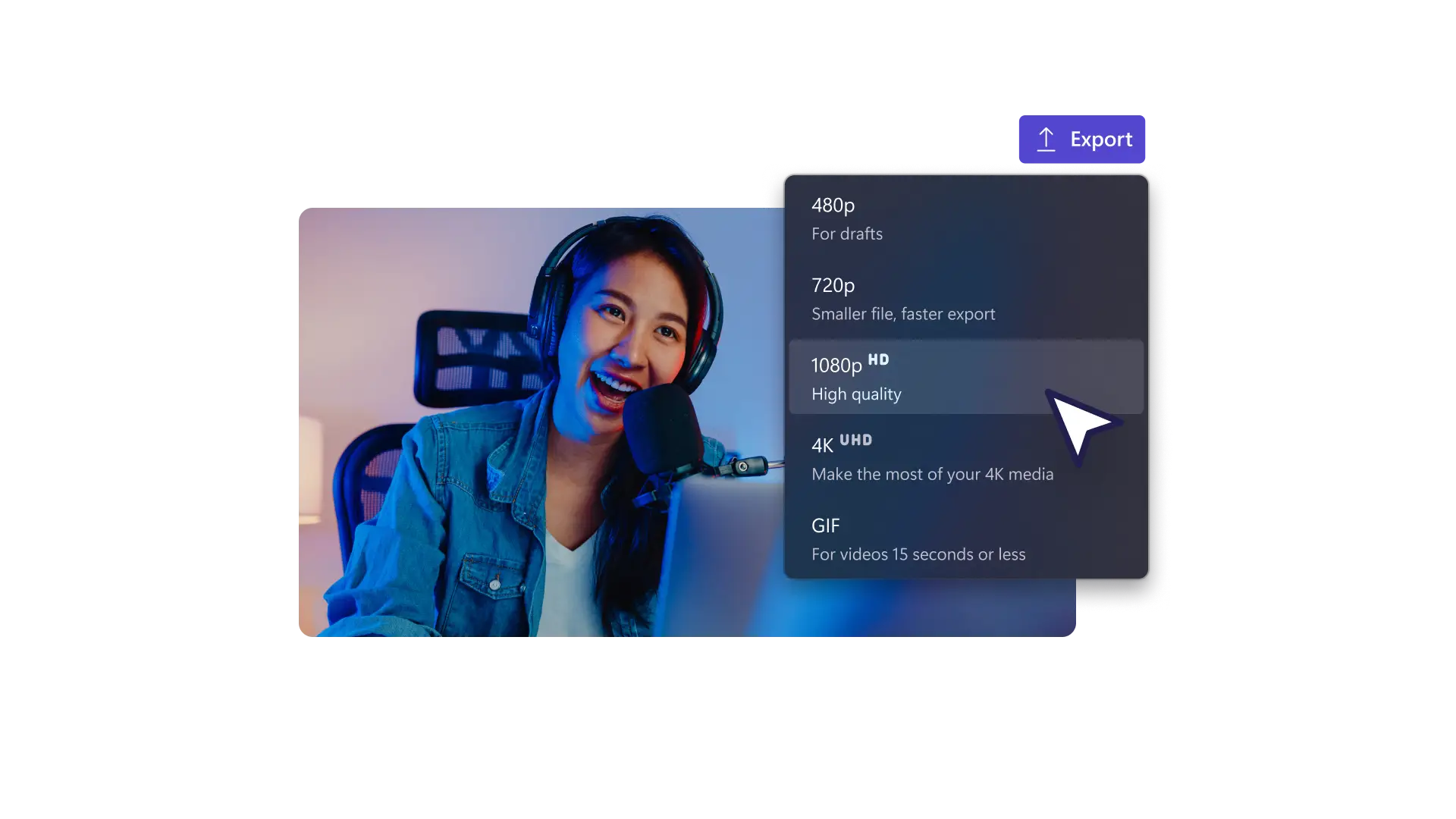Click the 'Make the most of your 4K media' text
The width and height of the screenshot is (1456, 819).
coord(933,474)
